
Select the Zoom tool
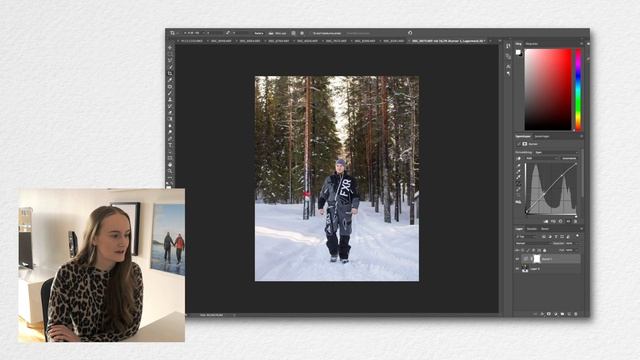[170, 171]
